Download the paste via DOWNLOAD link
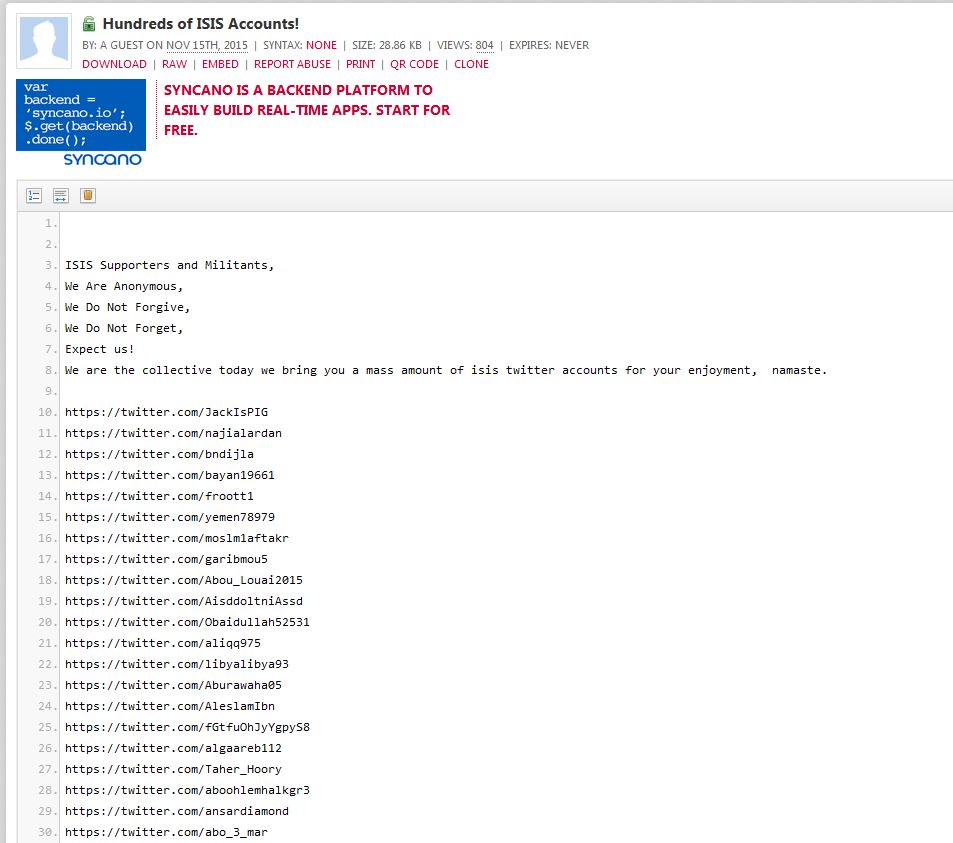Screen dimensions: 953x843 click(114, 64)
